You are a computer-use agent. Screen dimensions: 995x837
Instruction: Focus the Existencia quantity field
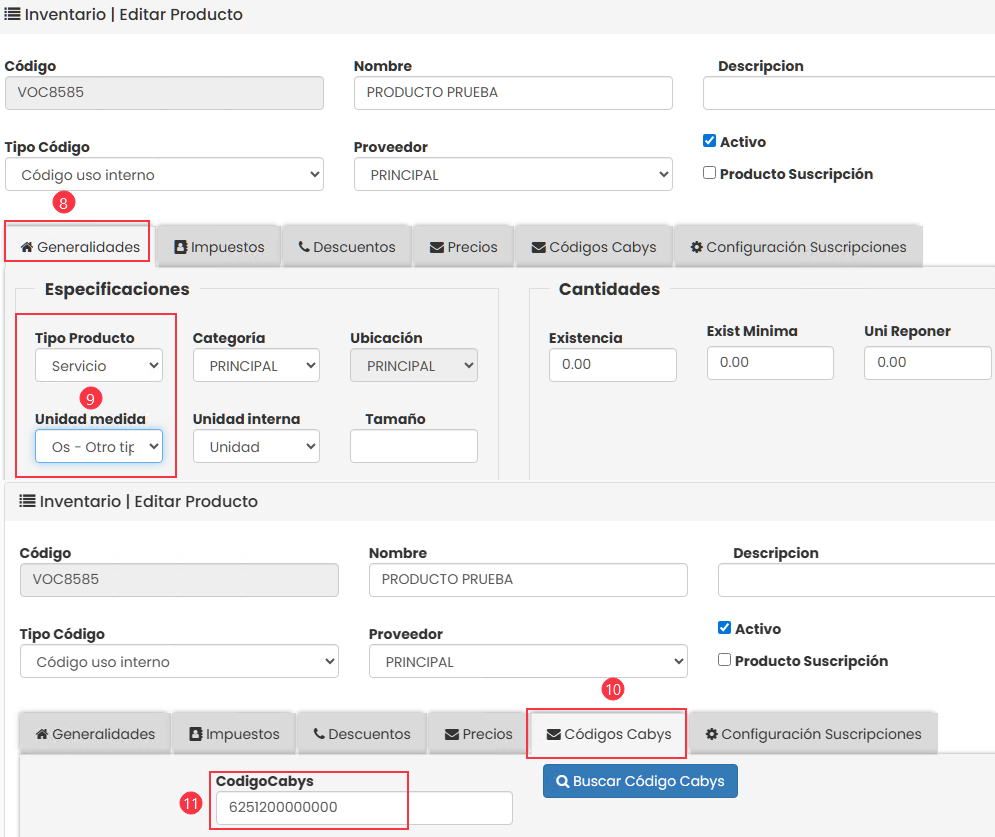[612, 365]
